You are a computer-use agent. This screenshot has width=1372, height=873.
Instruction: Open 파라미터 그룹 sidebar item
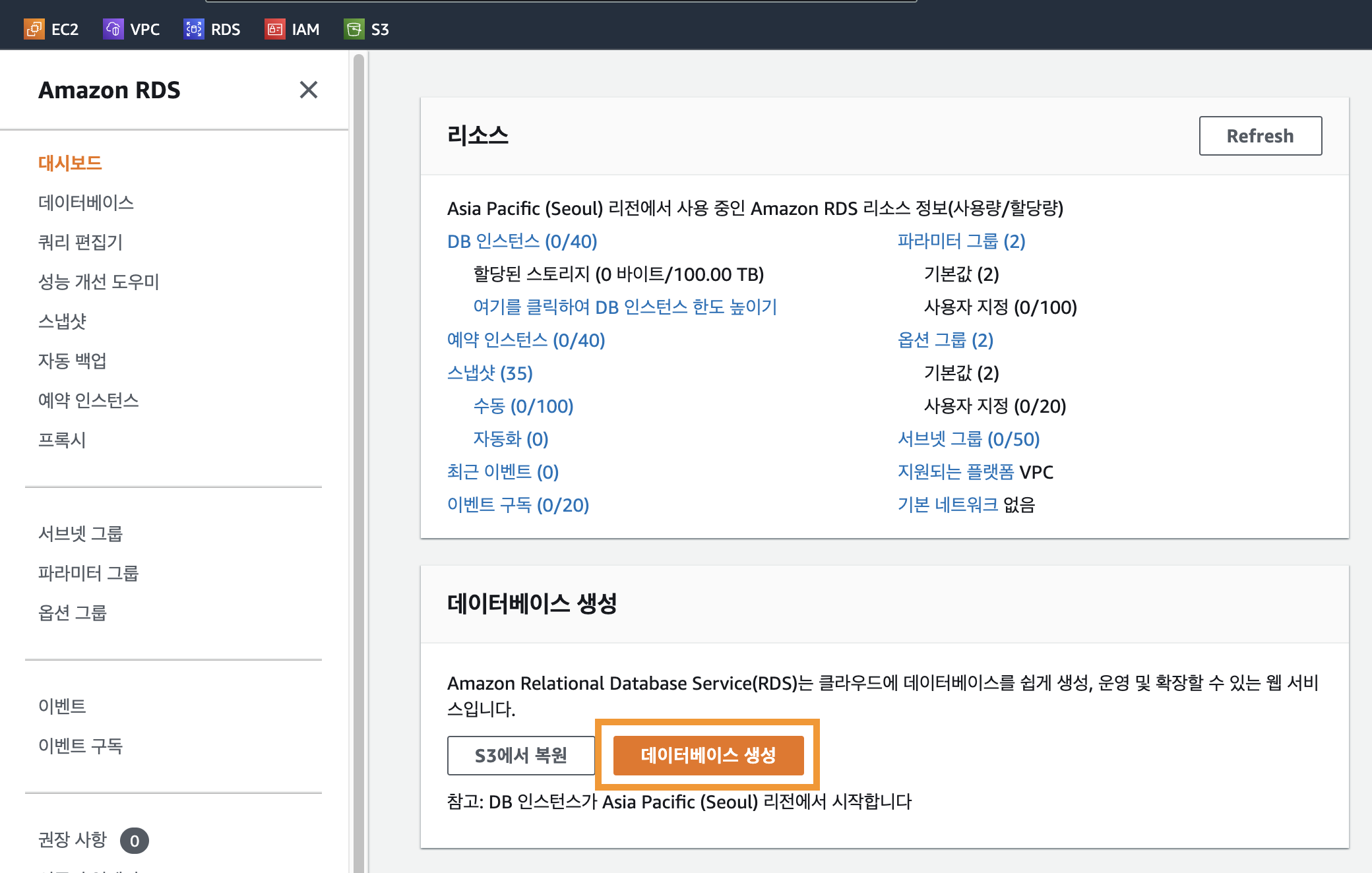click(88, 573)
